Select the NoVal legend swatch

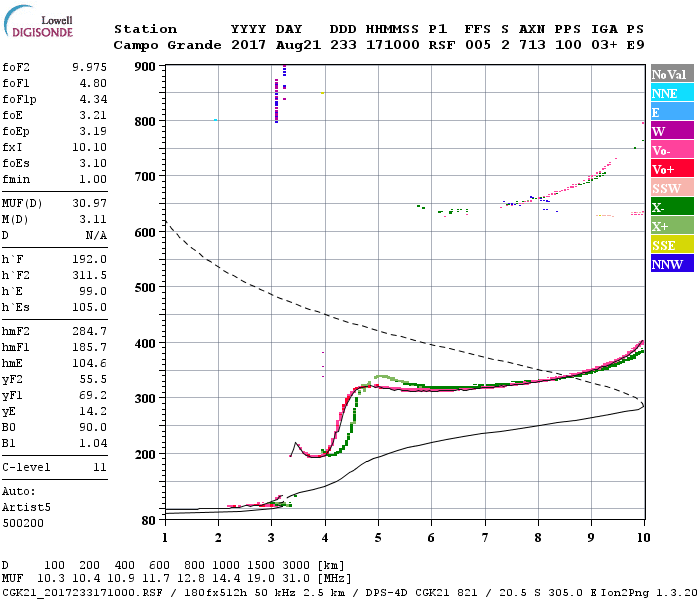[672, 73]
